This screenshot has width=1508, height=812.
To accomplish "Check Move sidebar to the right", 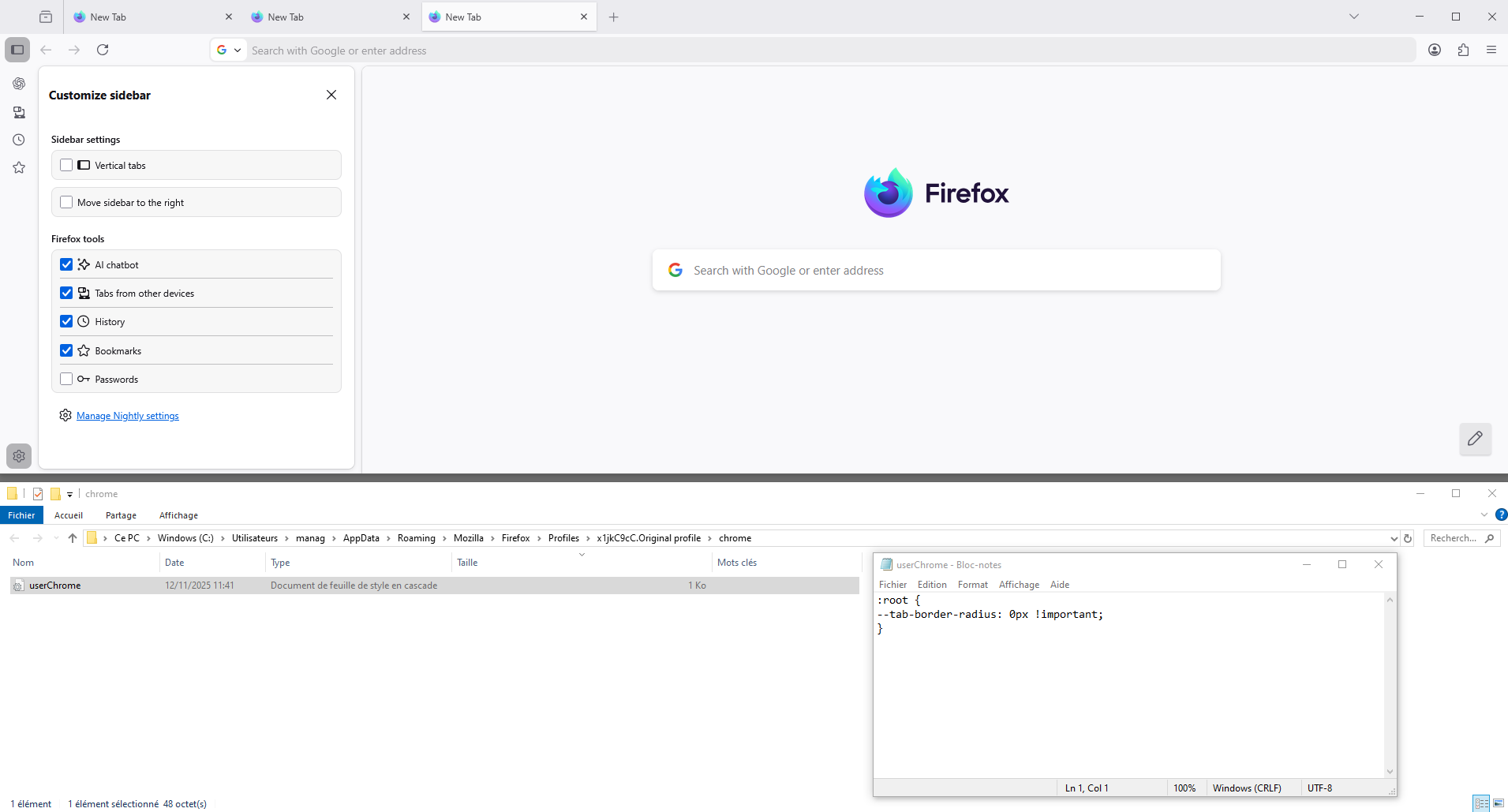I will coord(66,202).
